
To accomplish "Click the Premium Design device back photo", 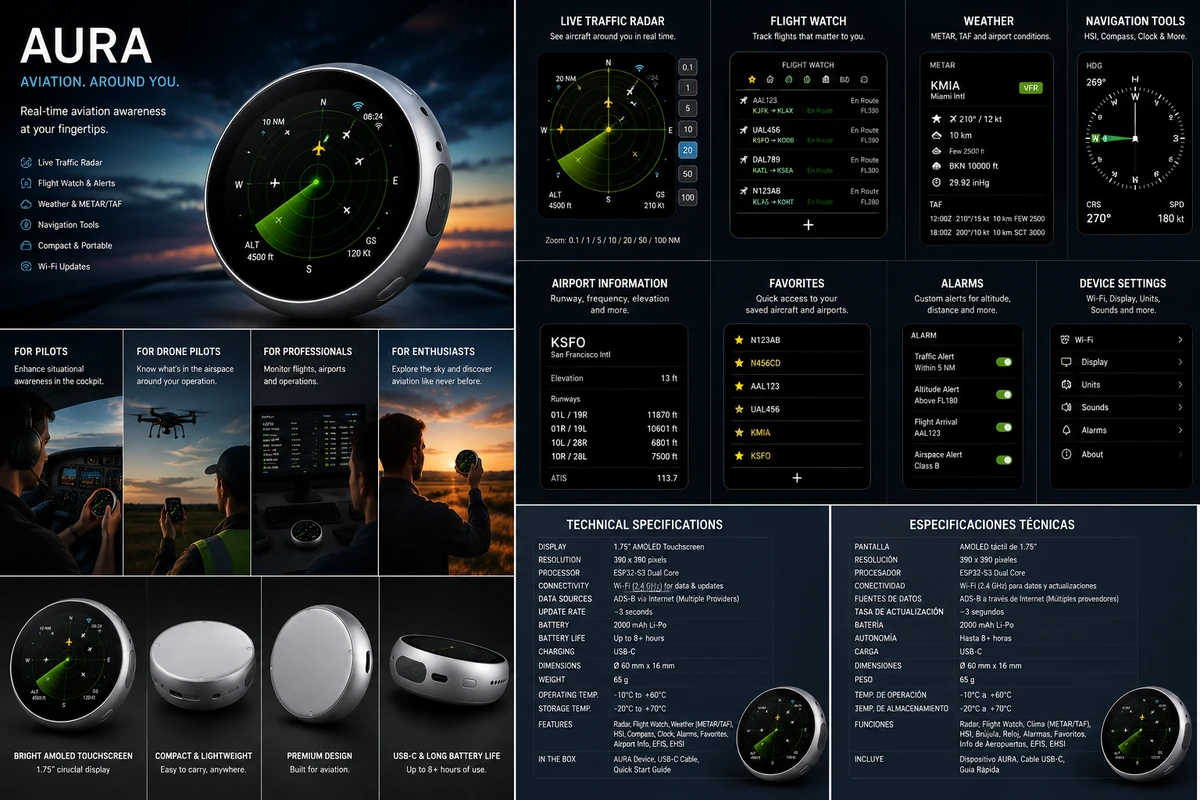I will point(319,662).
